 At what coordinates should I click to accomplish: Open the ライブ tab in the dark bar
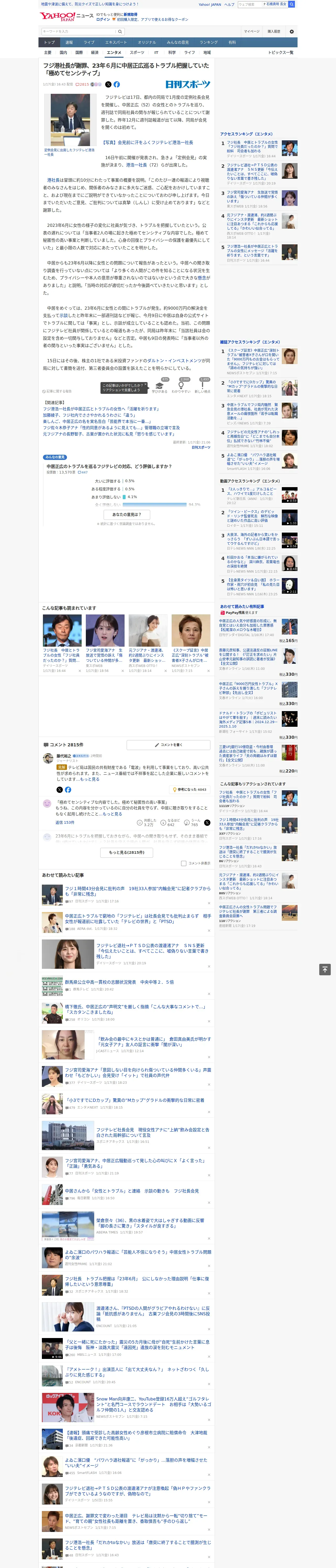point(89,43)
